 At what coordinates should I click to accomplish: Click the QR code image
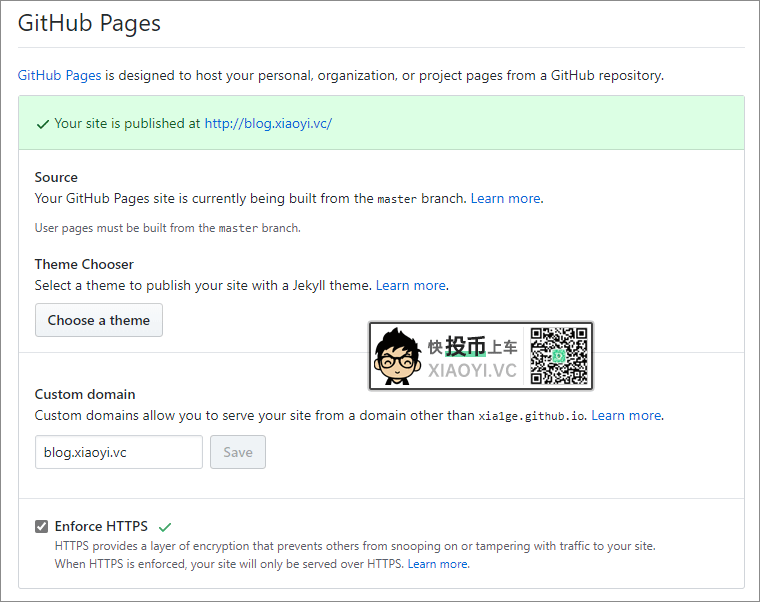pos(560,356)
